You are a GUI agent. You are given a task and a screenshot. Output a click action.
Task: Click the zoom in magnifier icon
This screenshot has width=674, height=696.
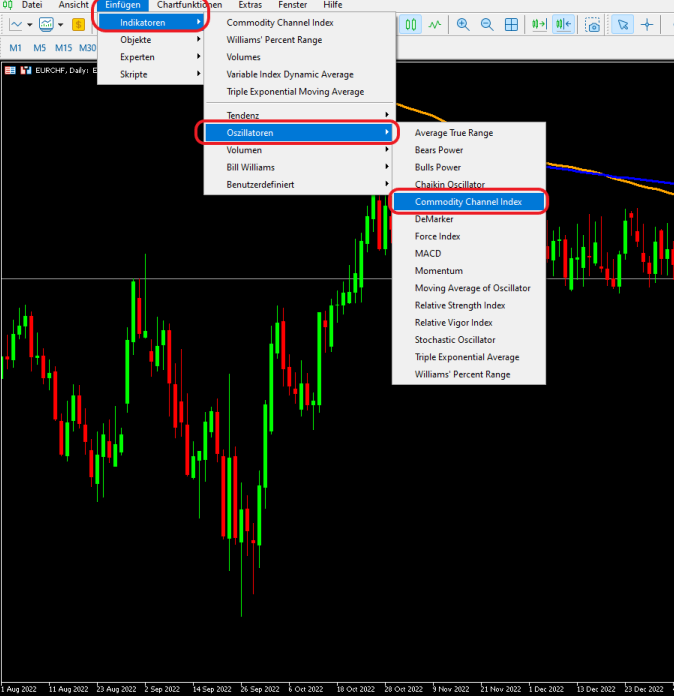[462, 24]
